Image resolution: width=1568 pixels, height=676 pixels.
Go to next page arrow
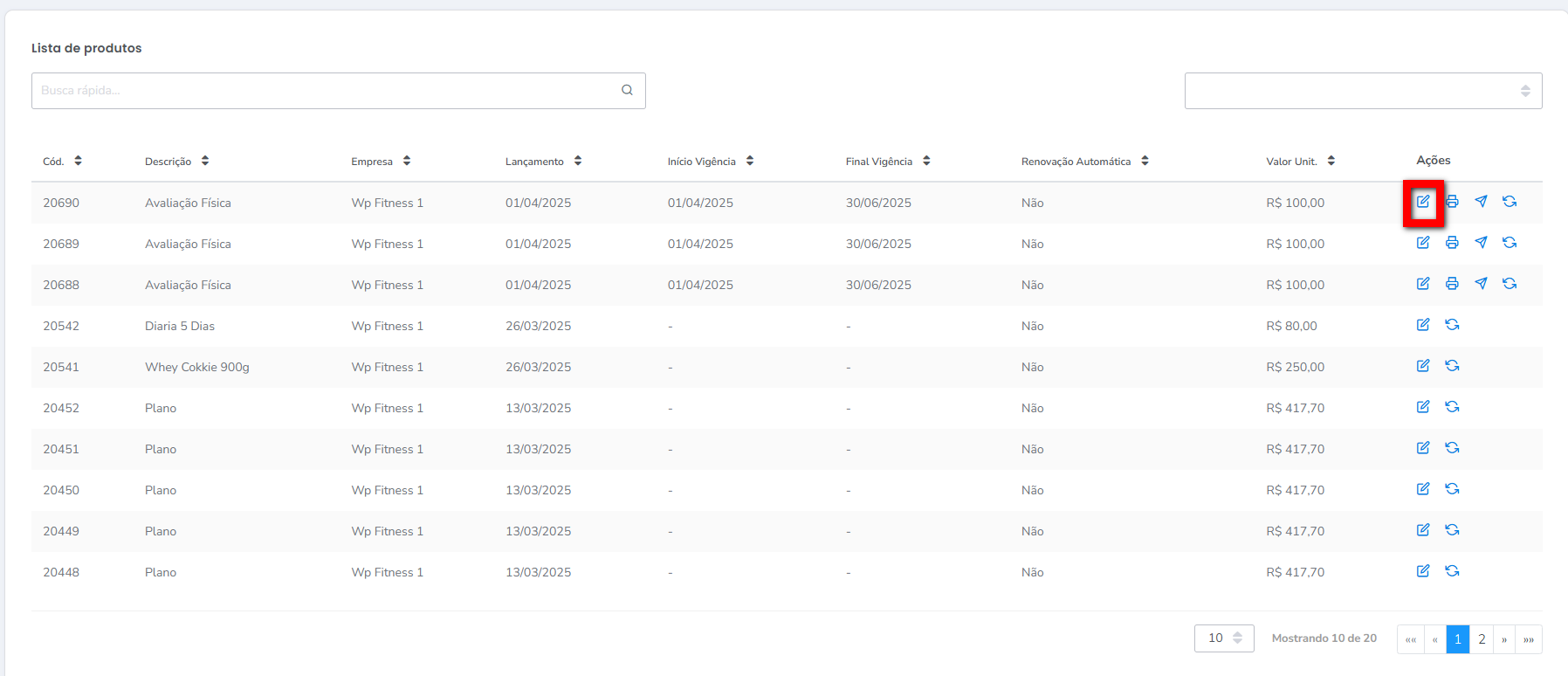(x=1504, y=639)
